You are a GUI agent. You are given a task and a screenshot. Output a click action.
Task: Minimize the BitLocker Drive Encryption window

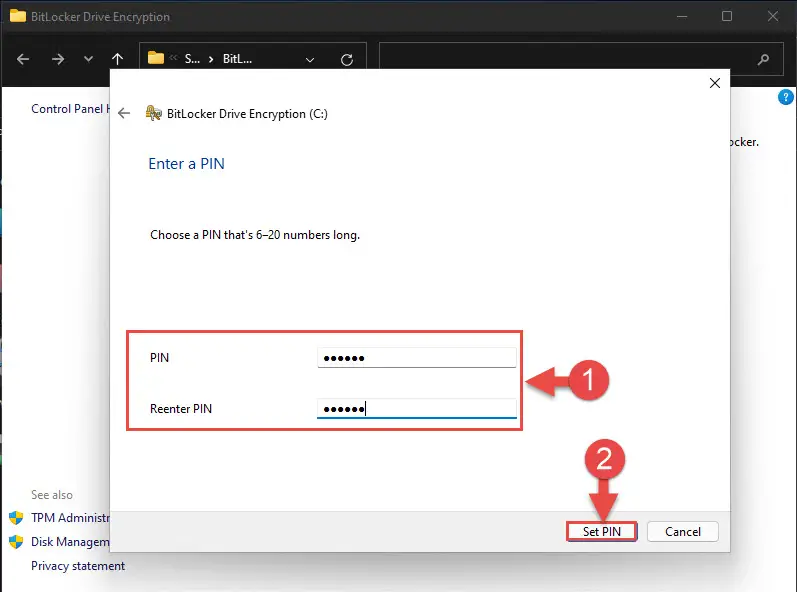[682, 16]
